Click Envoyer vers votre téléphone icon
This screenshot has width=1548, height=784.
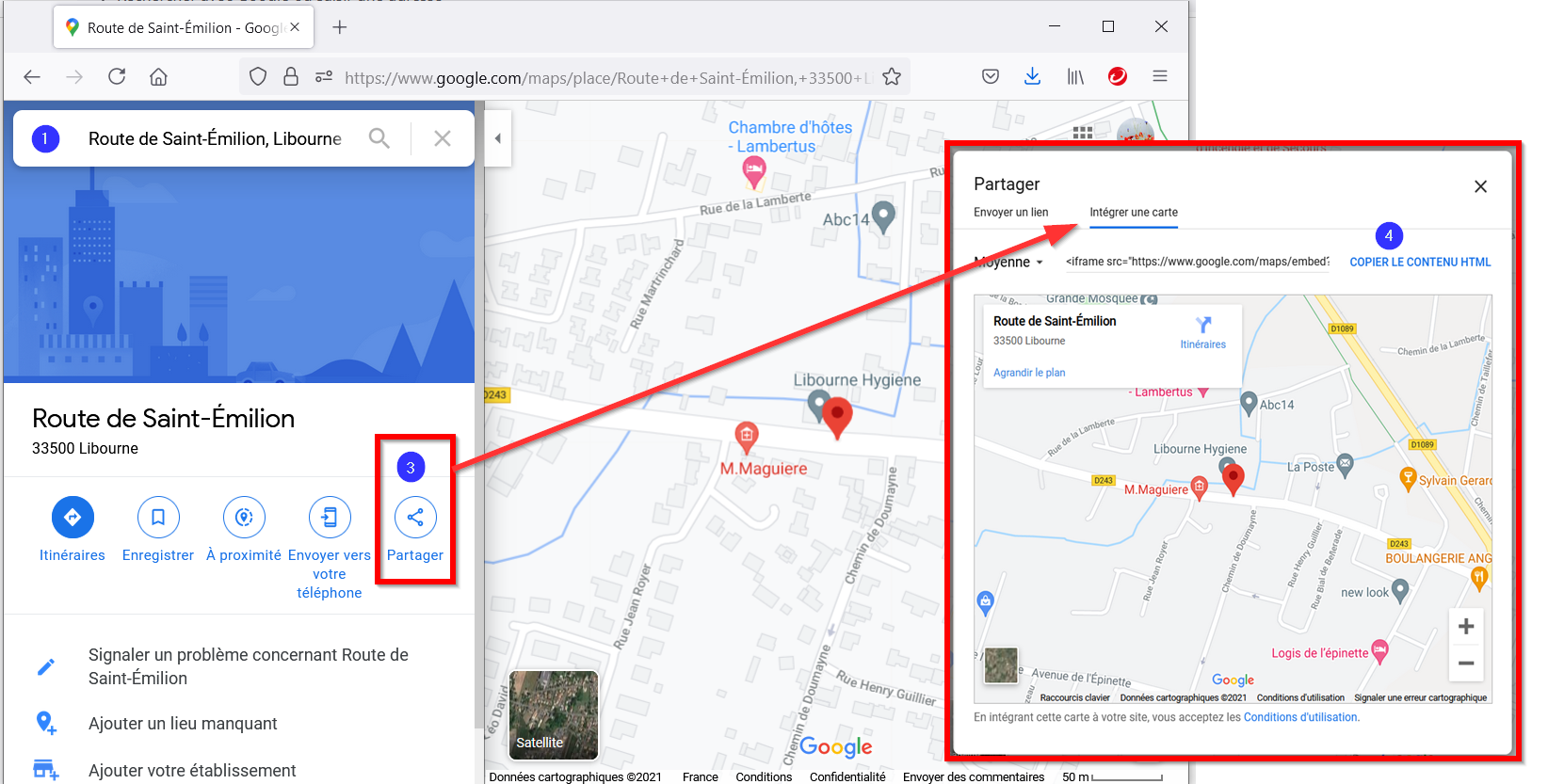[x=330, y=517]
